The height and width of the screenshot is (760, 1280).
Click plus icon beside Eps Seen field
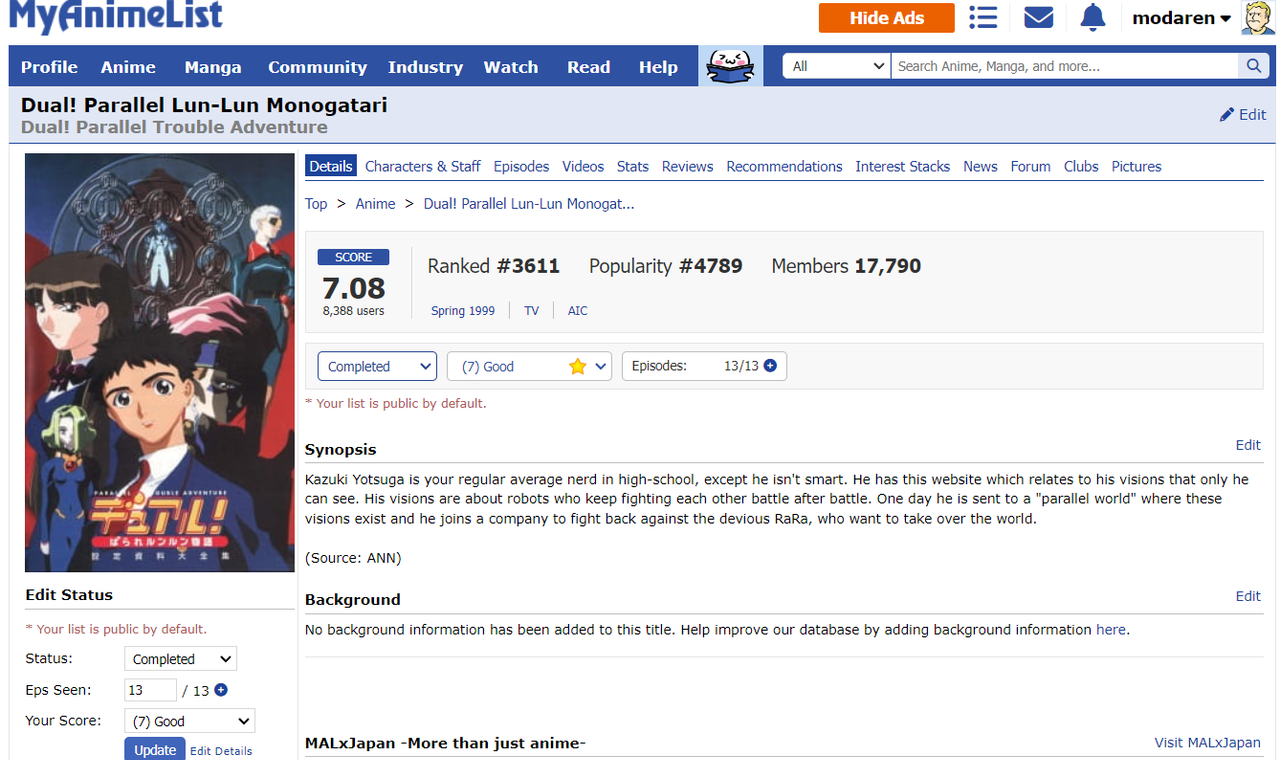click(221, 690)
